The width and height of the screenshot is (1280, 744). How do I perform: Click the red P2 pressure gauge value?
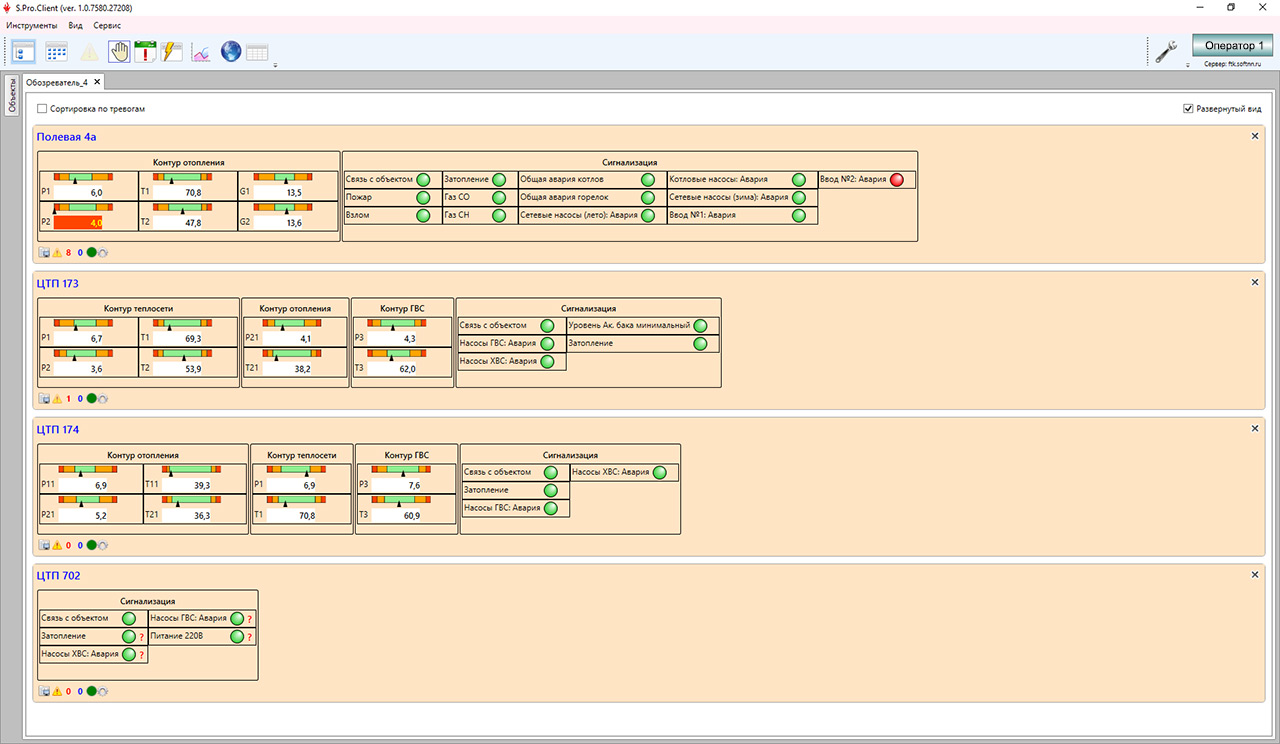click(78, 223)
